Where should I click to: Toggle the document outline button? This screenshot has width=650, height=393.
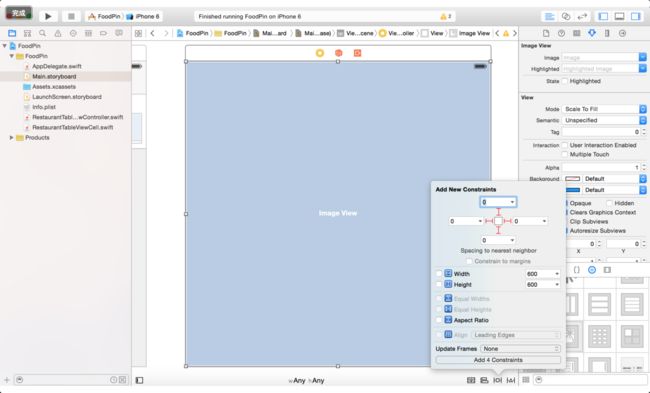pos(139,380)
